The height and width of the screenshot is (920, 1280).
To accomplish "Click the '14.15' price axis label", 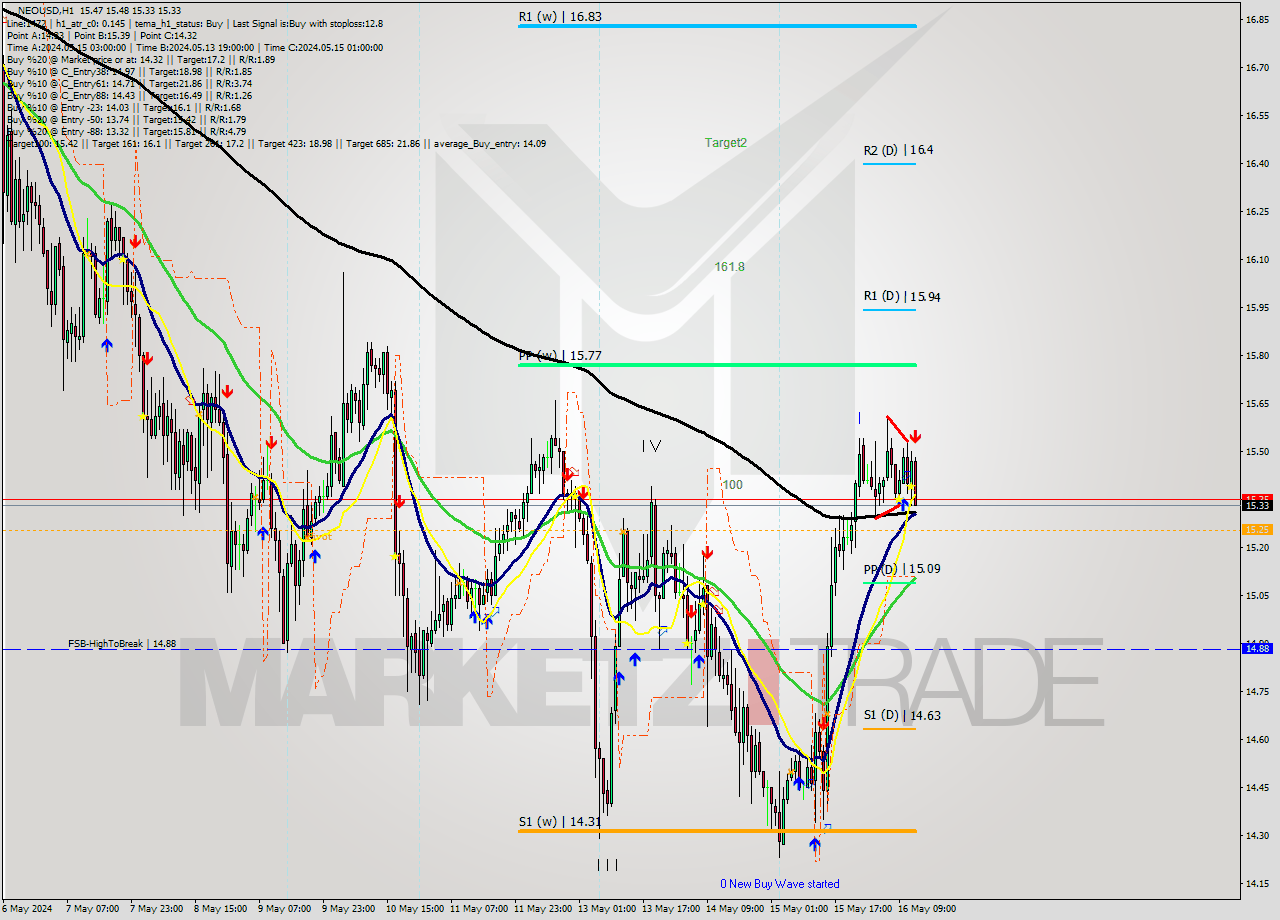I will click(x=1257, y=883).
